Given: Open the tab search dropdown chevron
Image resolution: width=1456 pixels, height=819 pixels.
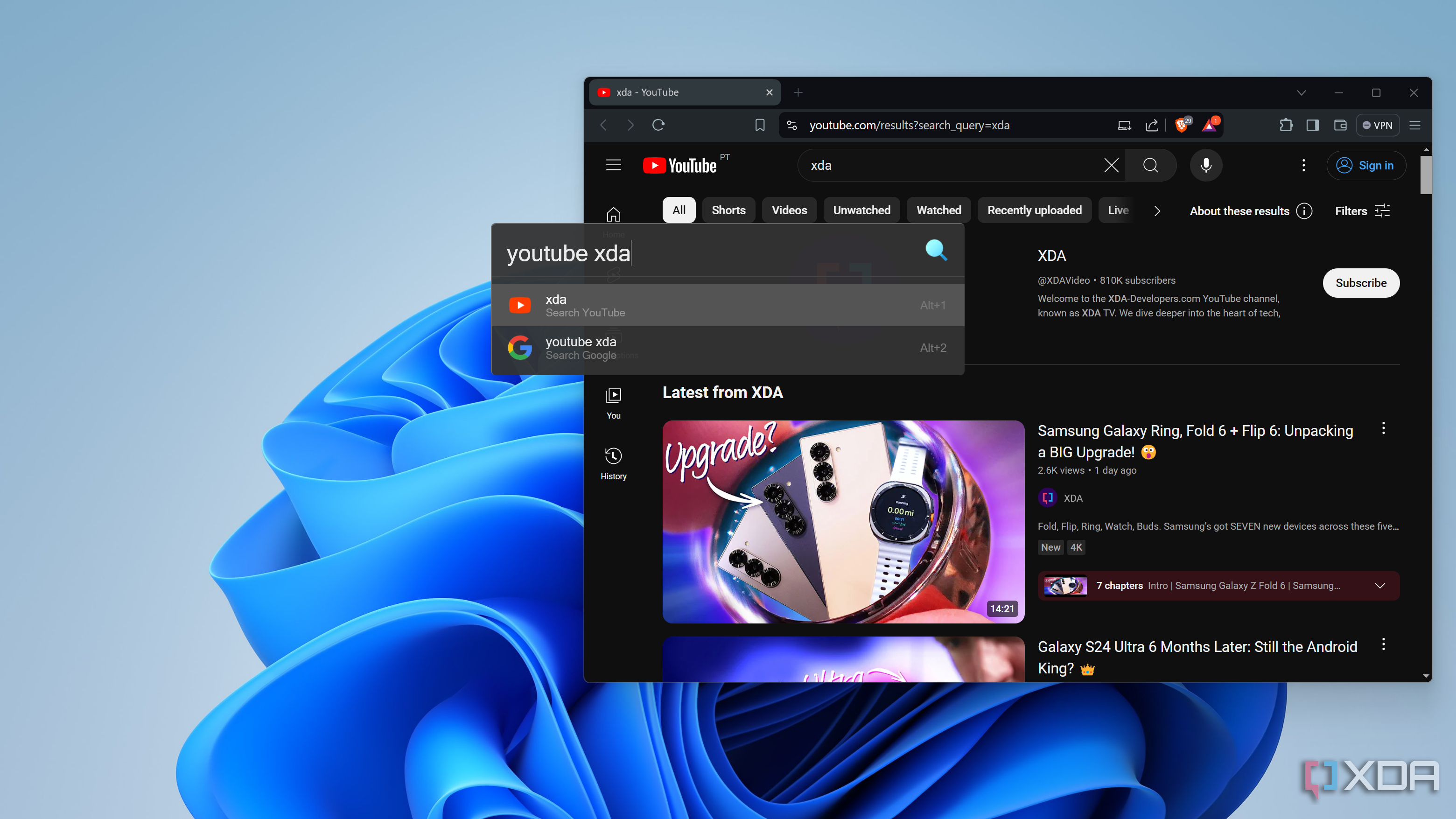Looking at the screenshot, I should click(1301, 92).
